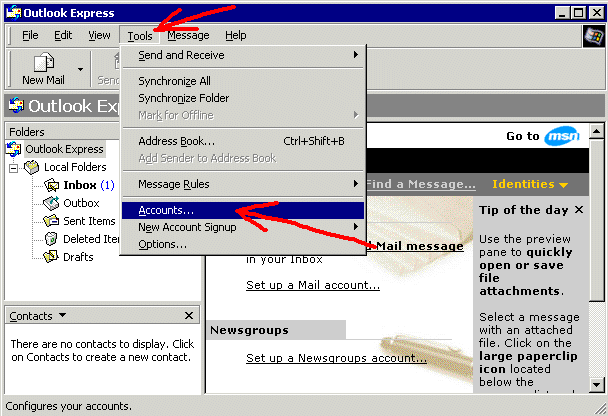Click the New Mail toolbar icon

pyautogui.click(x=44, y=62)
